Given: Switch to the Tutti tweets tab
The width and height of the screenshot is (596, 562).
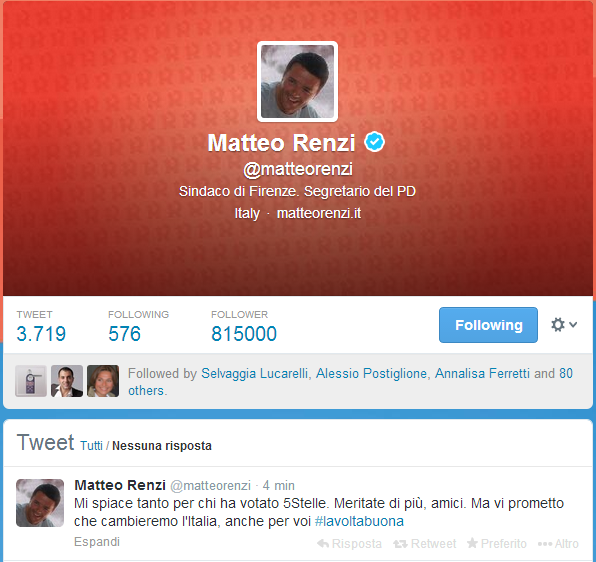Looking at the screenshot, I should [91, 445].
